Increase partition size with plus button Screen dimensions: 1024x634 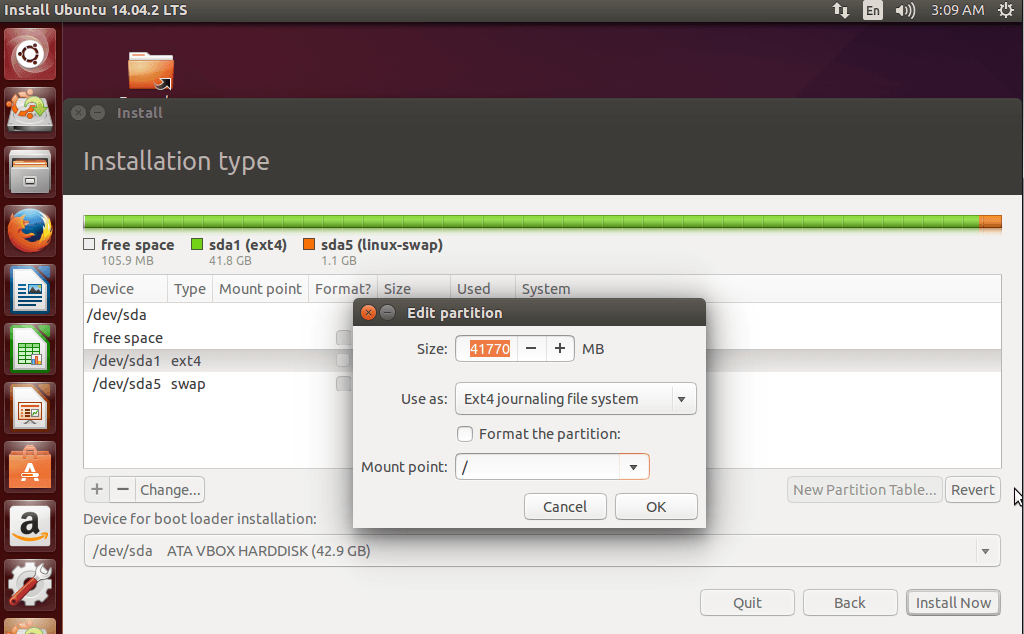[x=560, y=349]
